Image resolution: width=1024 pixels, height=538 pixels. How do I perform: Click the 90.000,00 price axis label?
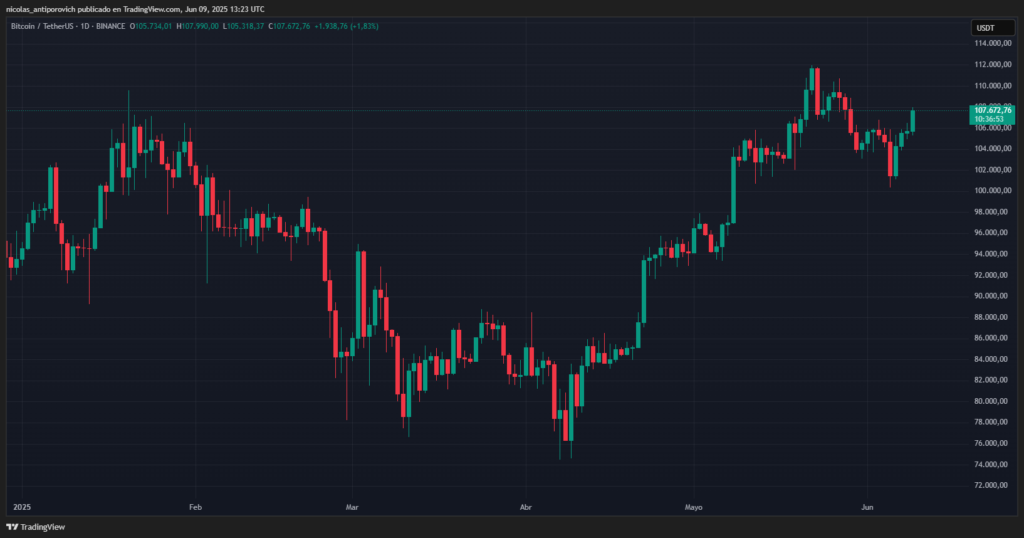(992, 296)
